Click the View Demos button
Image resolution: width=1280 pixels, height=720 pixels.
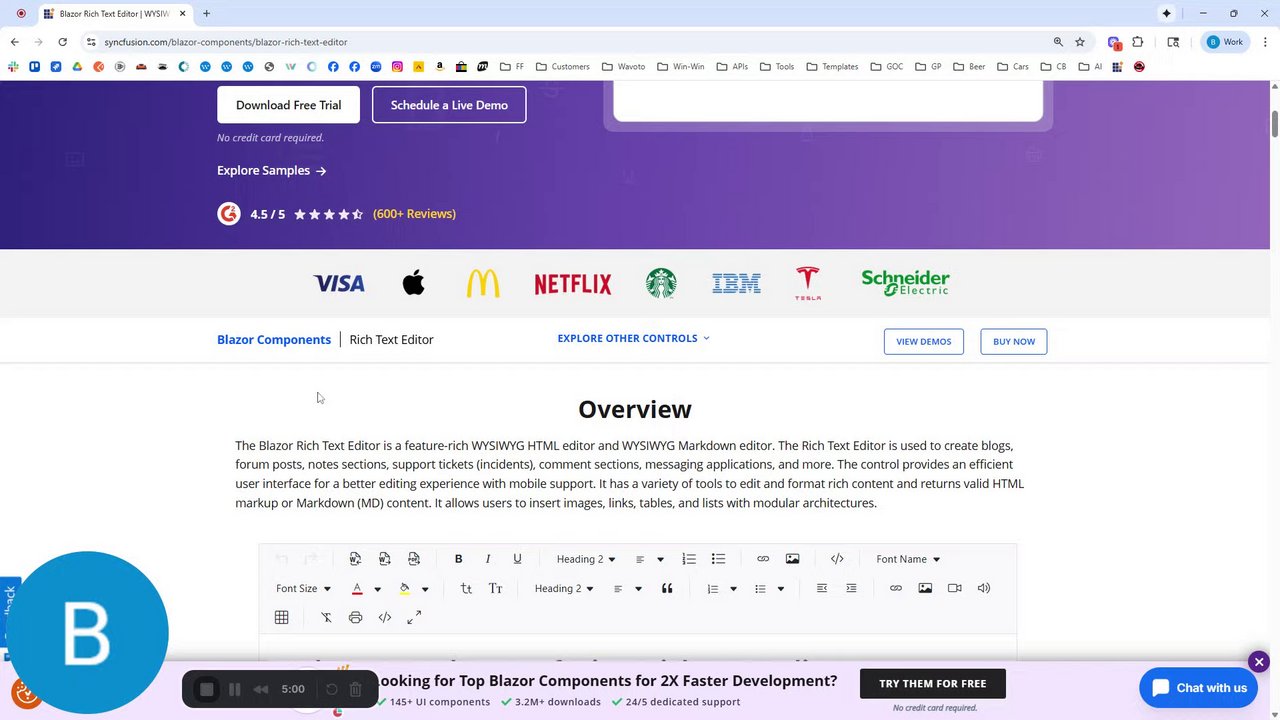point(924,341)
